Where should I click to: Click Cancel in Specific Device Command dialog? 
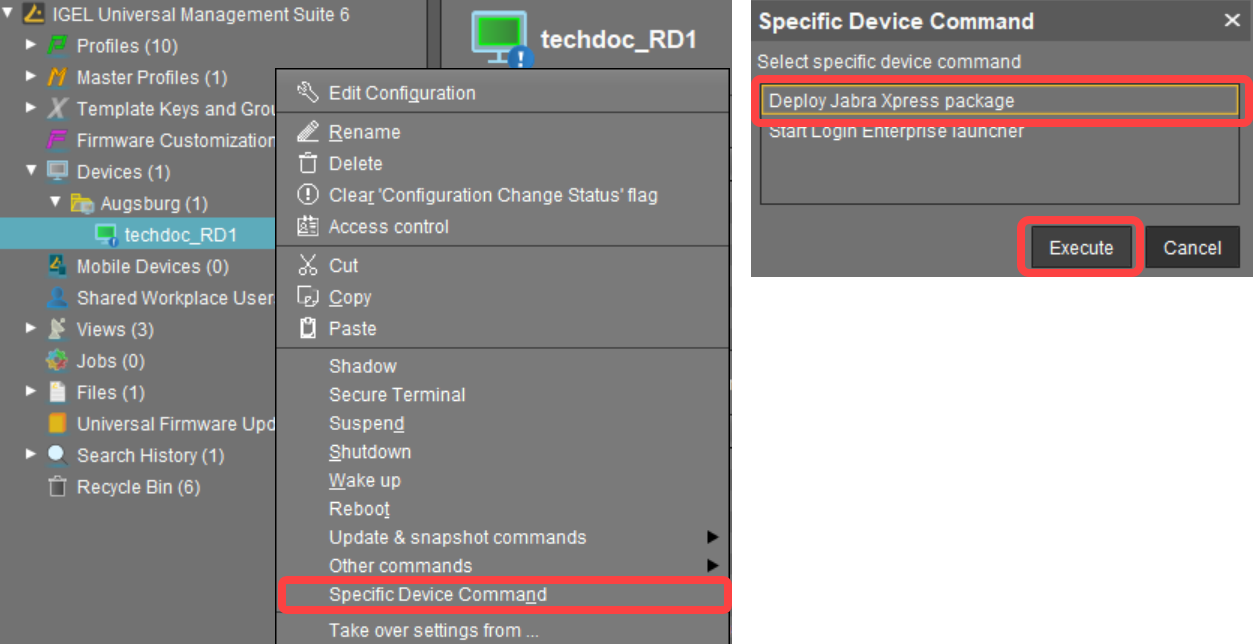coord(1192,248)
